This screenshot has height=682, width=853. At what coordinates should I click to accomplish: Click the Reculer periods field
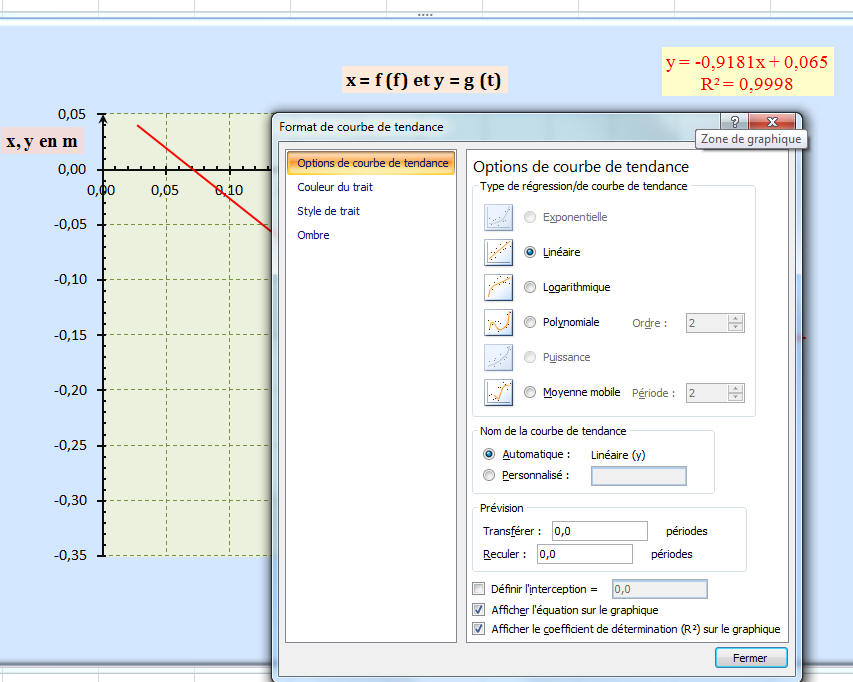pos(585,554)
